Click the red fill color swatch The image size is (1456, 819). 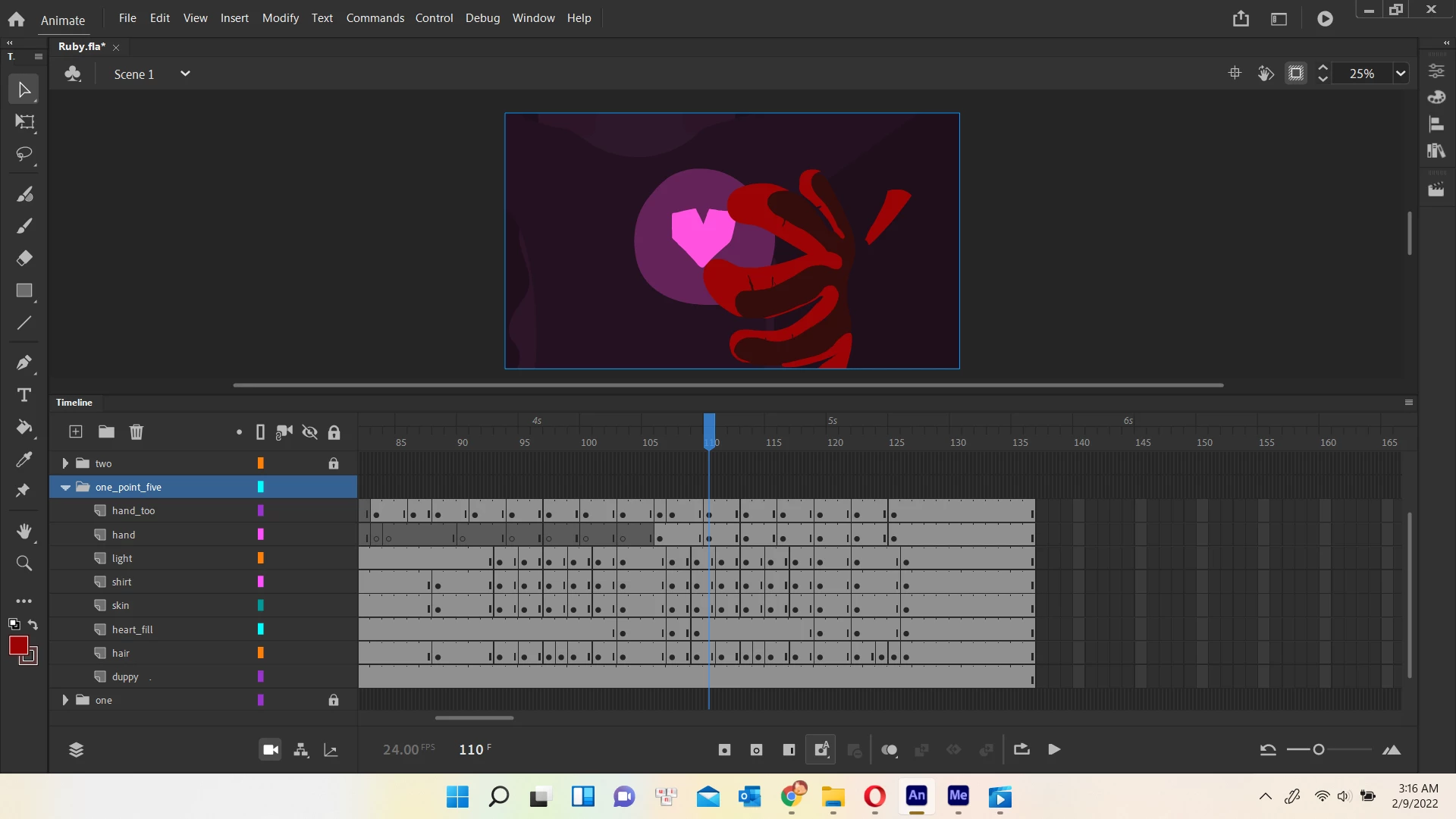point(18,645)
